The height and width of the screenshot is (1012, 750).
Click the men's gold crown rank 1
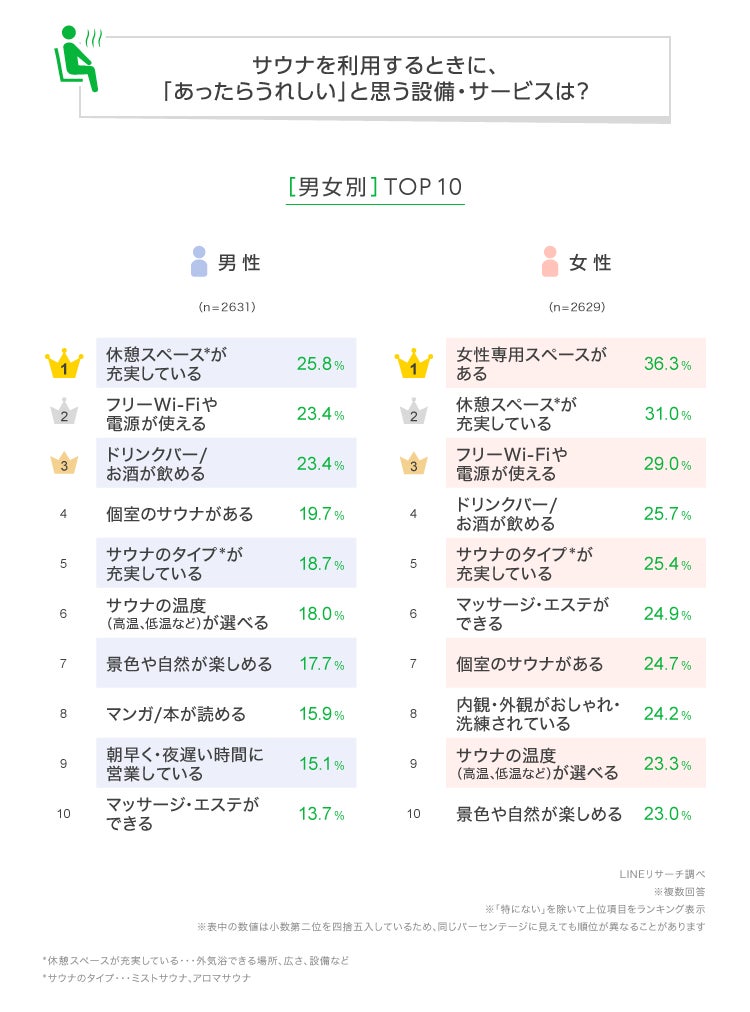pyautogui.click(x=64, y=364)
